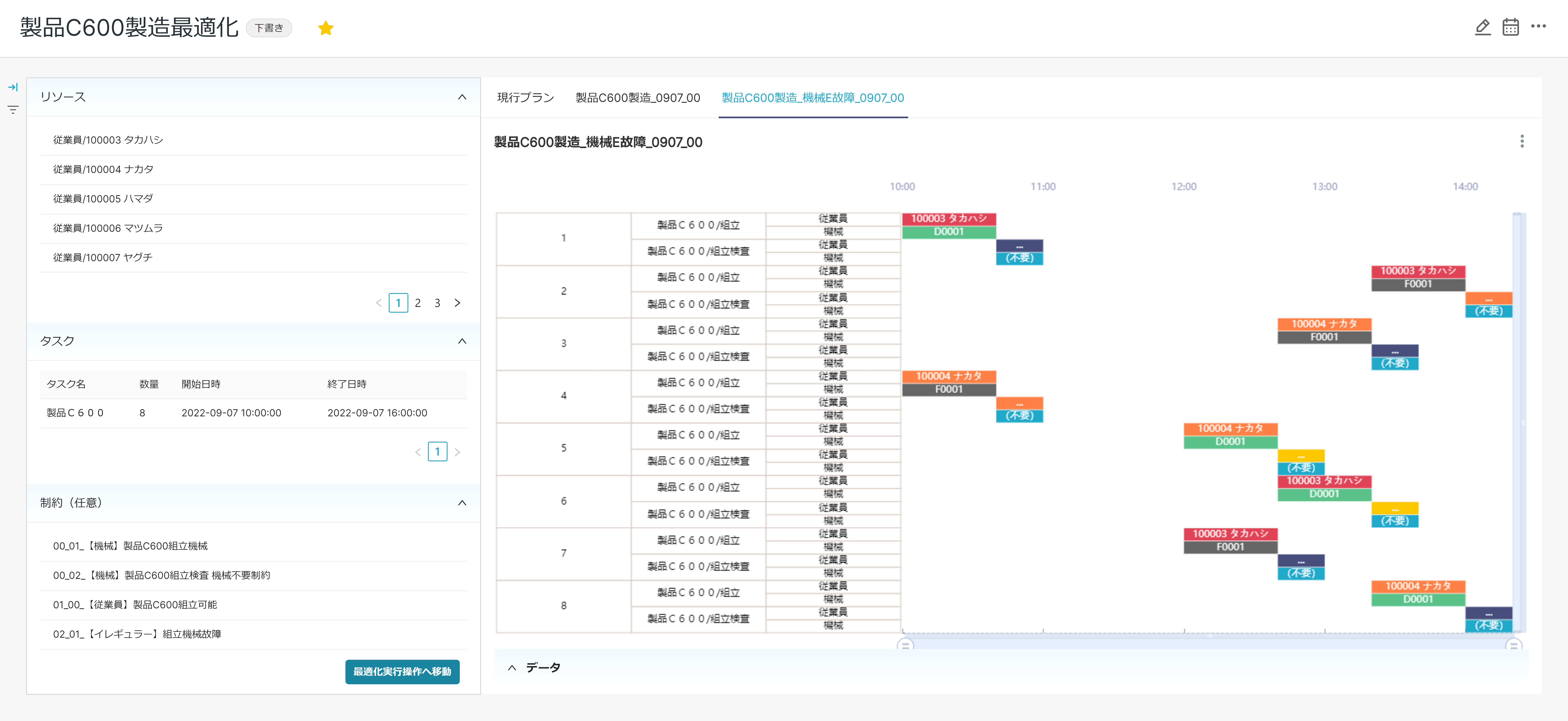Click row 1 タカハシ red Gantt bar
The height and width of the screenshot is (721, 1568).
[x=949, y=219]
